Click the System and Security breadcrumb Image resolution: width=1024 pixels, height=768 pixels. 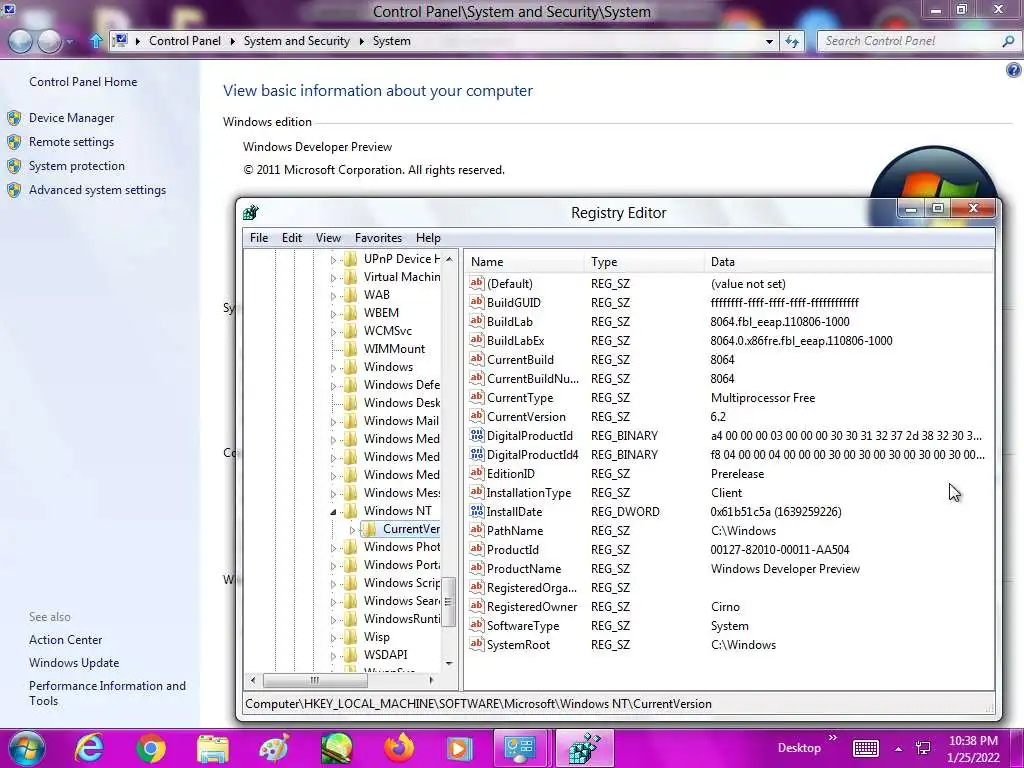[296, 40]
